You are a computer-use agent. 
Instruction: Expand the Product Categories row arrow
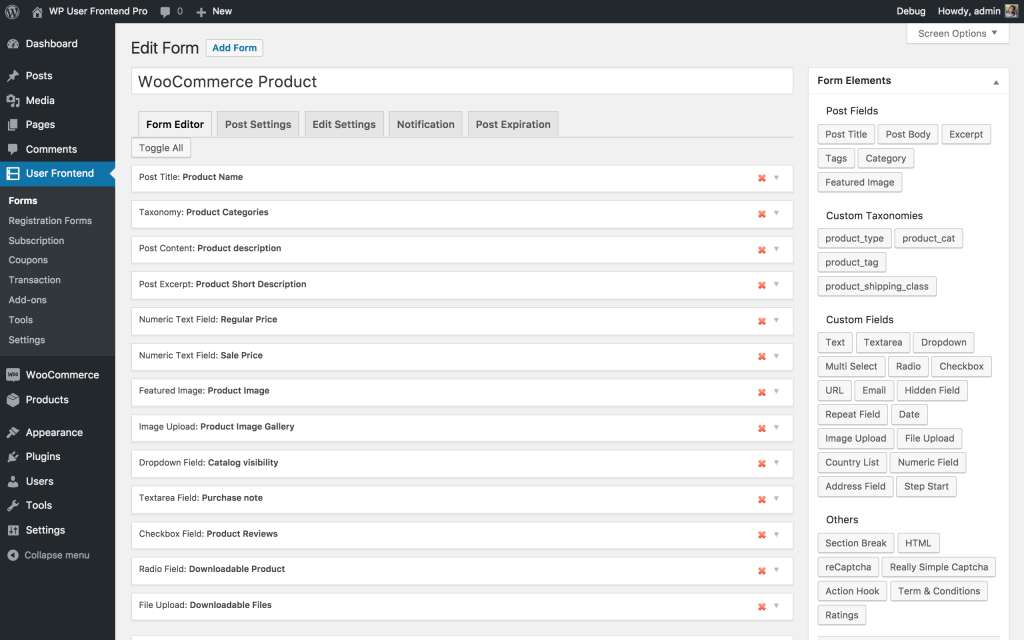tap(776, 213)
